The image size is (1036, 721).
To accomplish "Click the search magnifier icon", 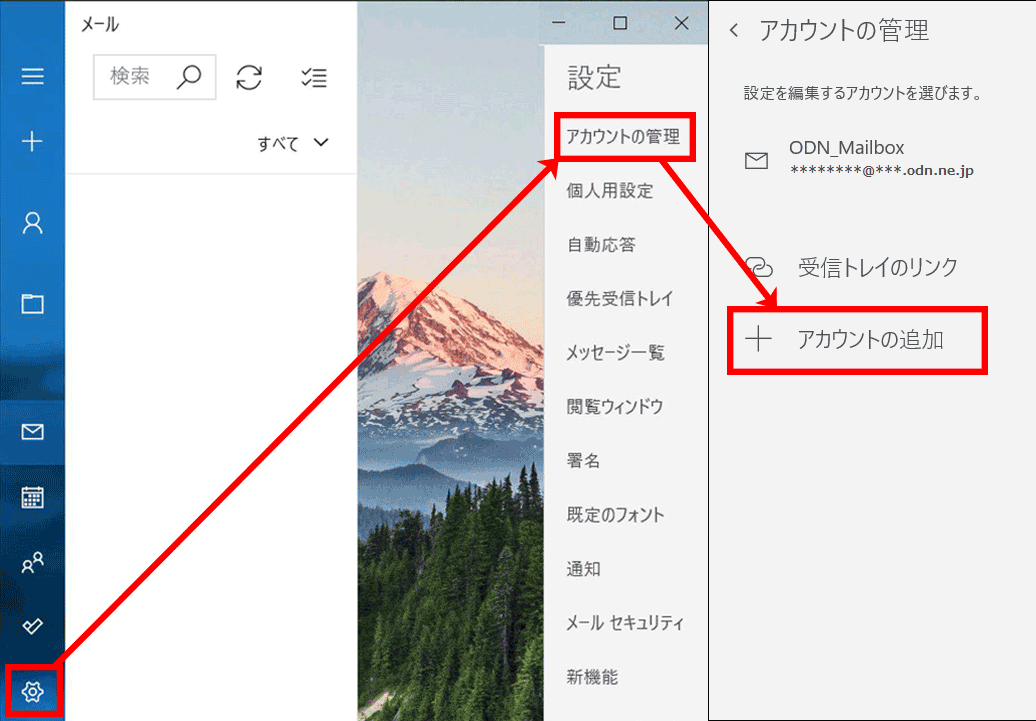I will tap(189, 77).
